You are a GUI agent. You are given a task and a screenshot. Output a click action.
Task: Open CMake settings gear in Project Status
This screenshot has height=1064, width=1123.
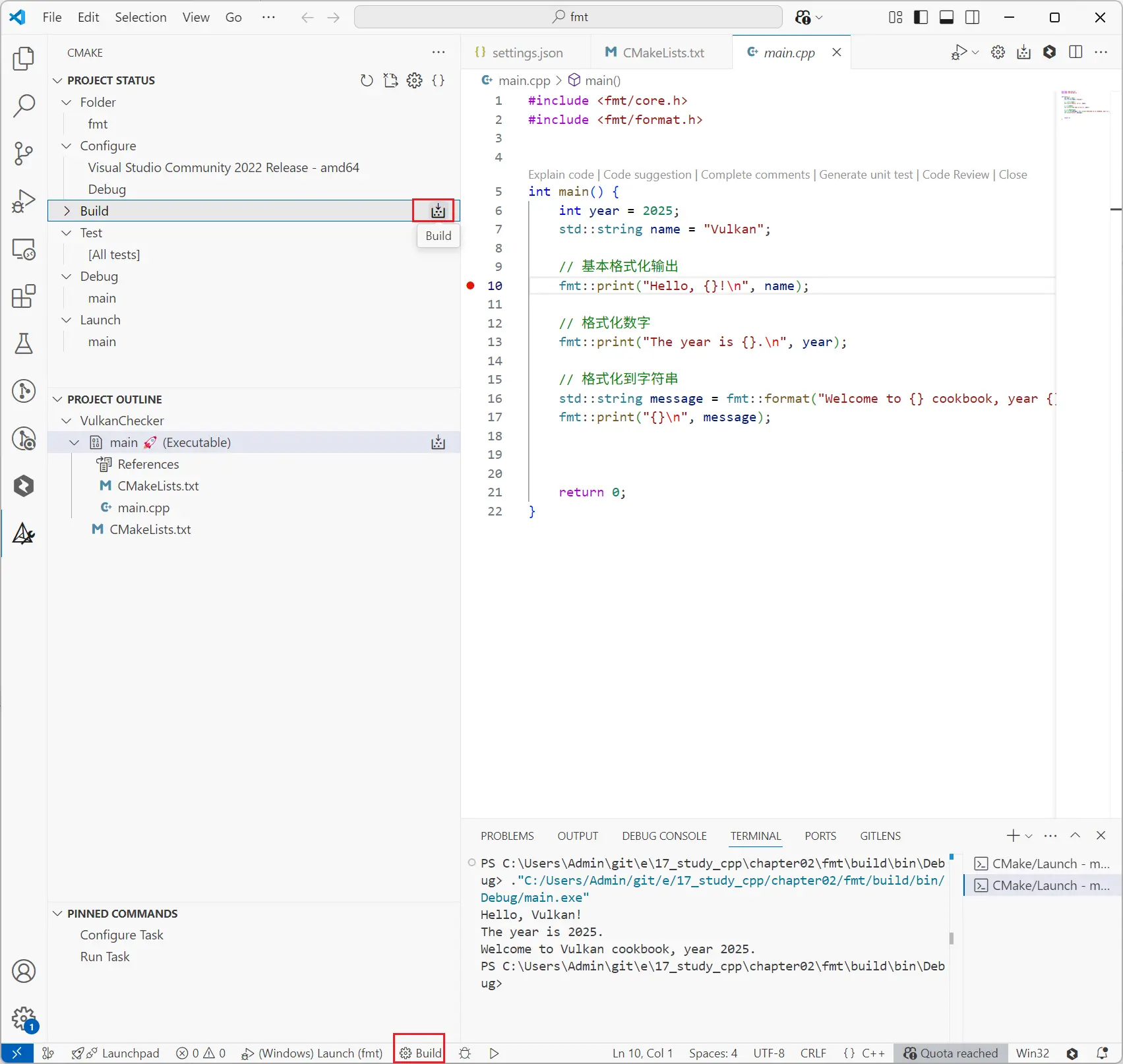(x=414, y=80)
